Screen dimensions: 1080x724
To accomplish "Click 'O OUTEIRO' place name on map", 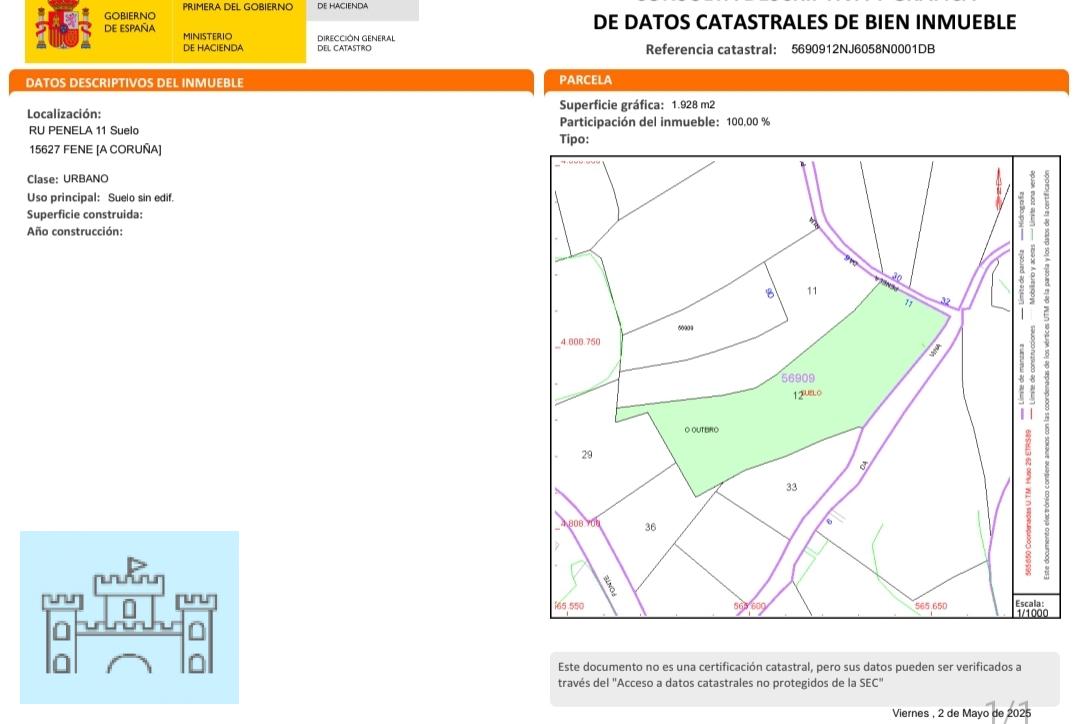I will 701,430.
